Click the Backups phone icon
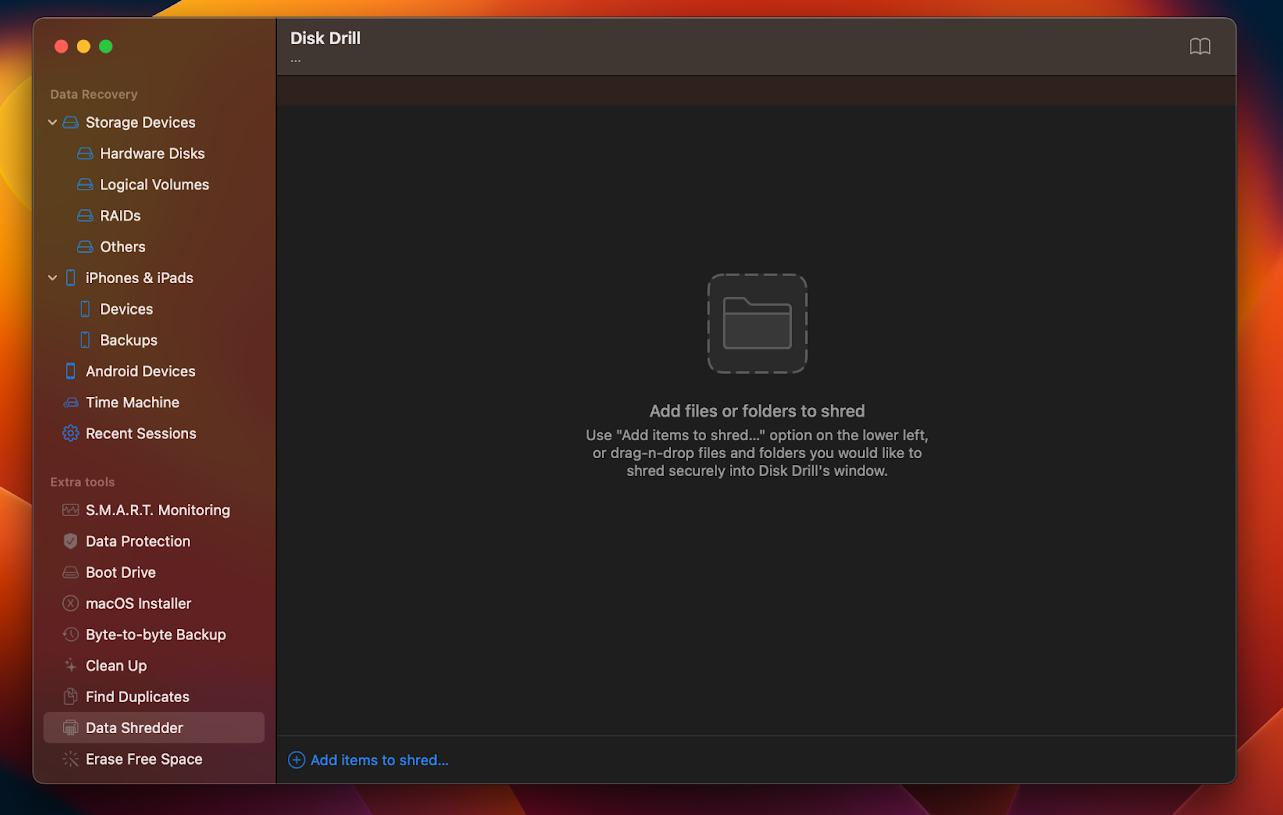The width and height of the screenshot is (1283, 815). point(85,340)
